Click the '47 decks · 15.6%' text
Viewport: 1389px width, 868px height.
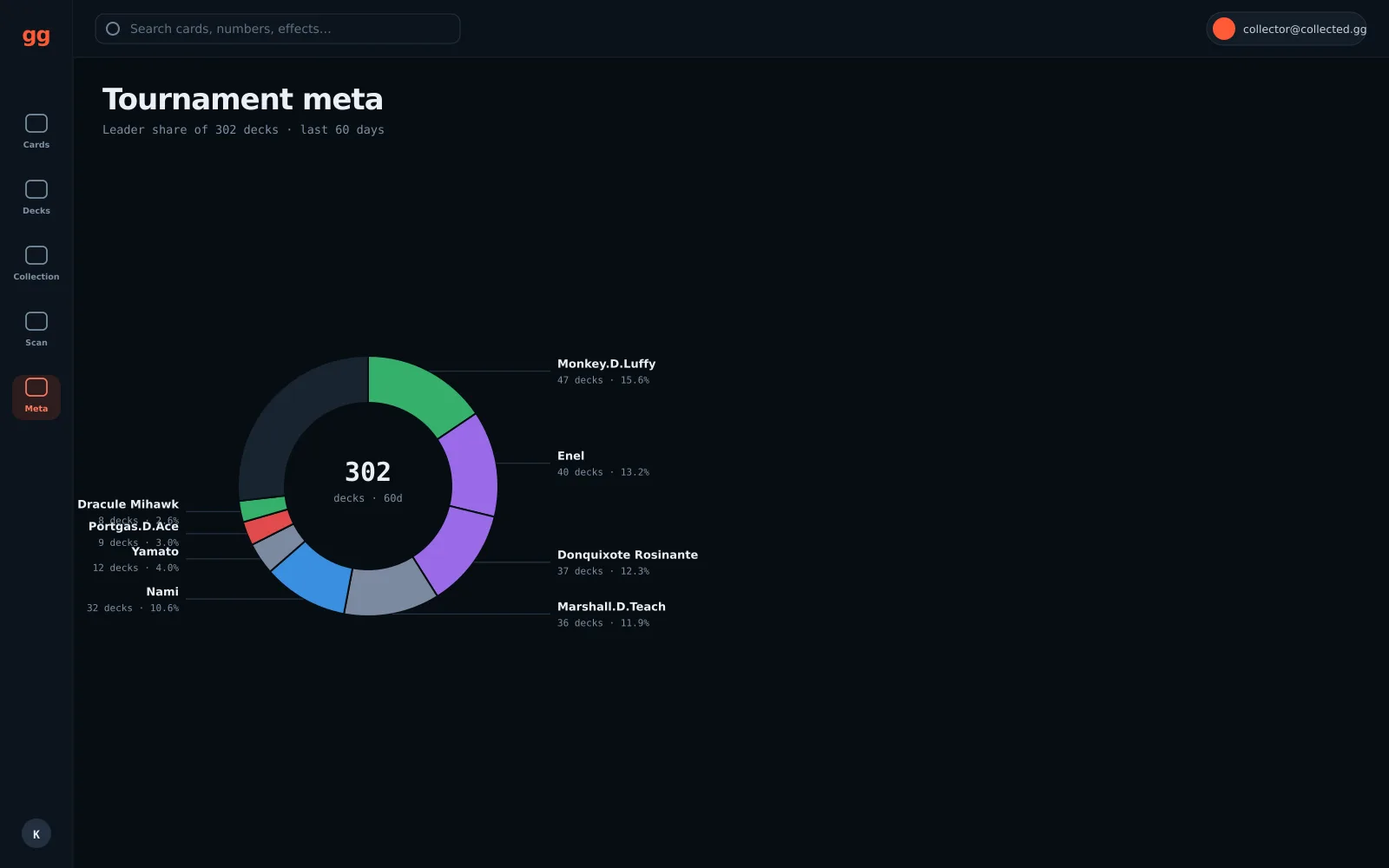603,380
